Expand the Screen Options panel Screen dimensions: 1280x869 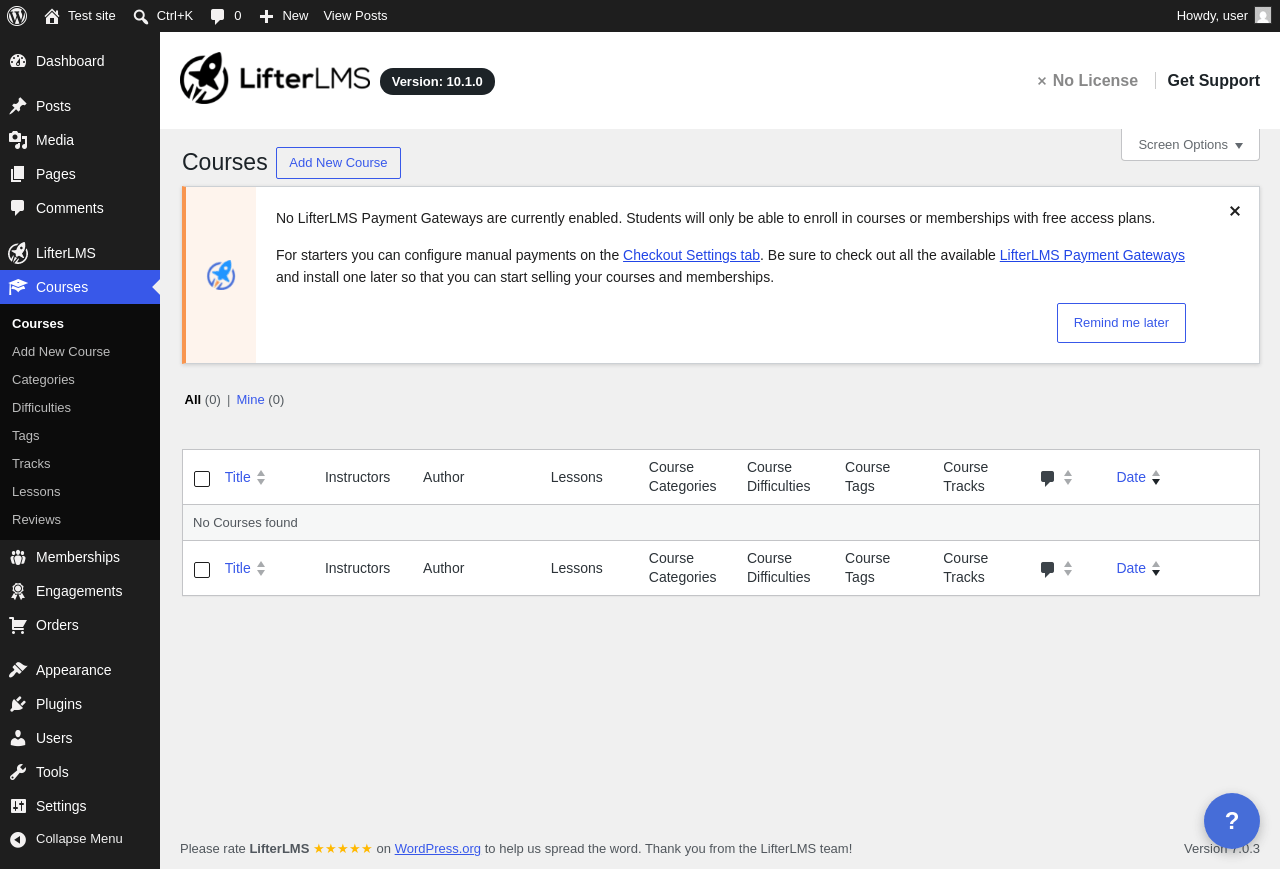1190,145
